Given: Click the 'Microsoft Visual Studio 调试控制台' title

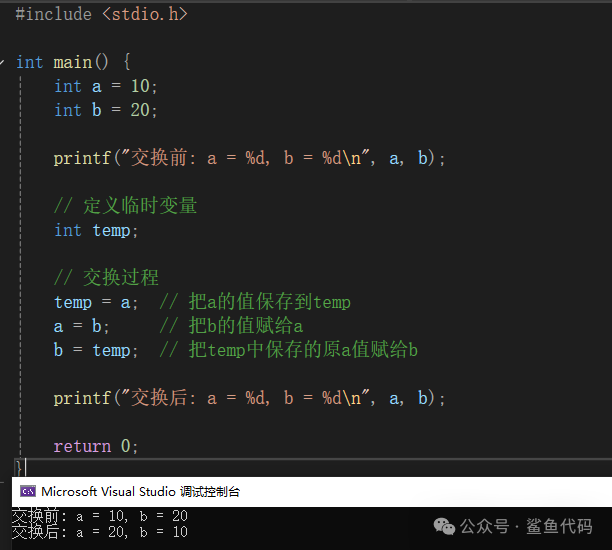Looking at the screenshot, I should pyautogui.click(x=141, y=491).
